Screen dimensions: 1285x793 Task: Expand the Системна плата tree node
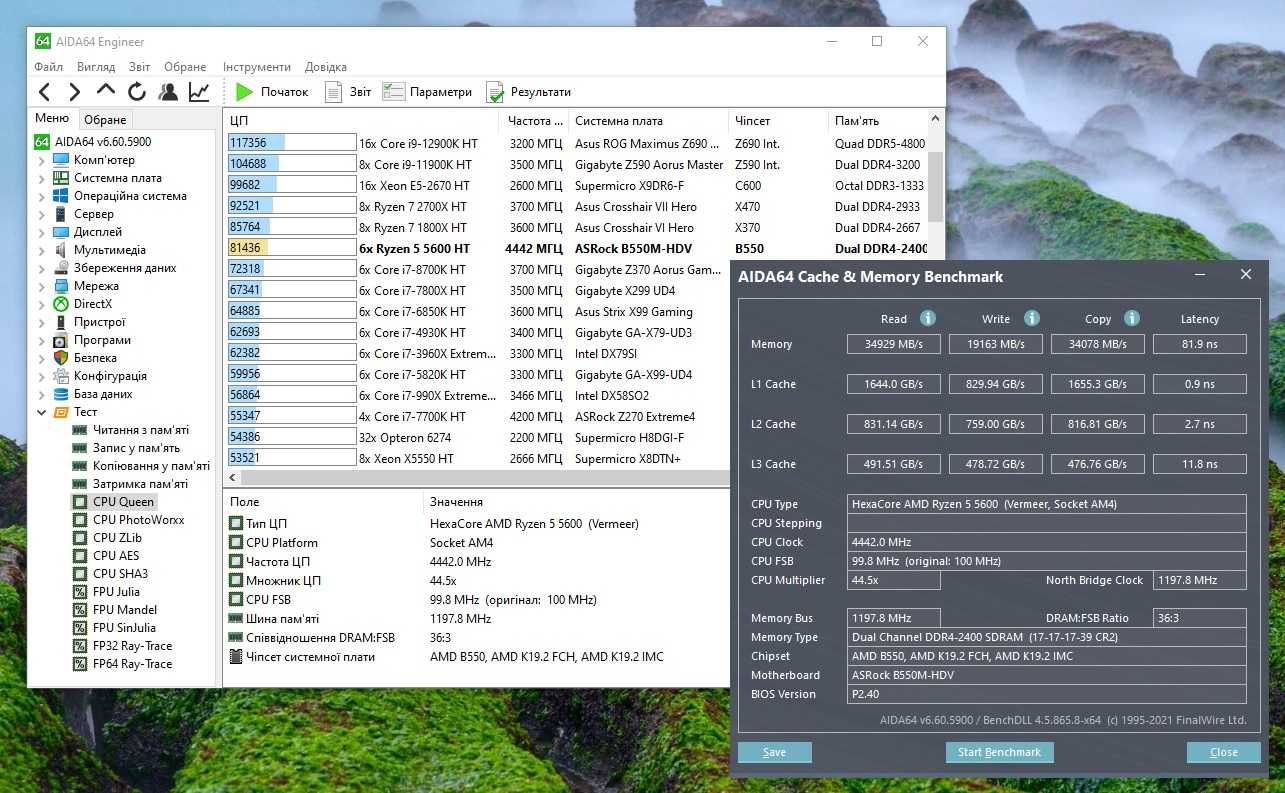point(41,178)
